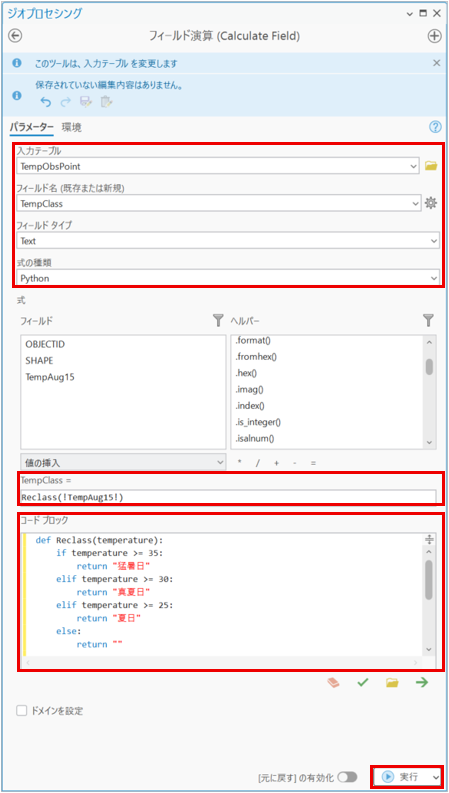
Task: Open the 値の挿入 dropdown
Action: point(123,462)
